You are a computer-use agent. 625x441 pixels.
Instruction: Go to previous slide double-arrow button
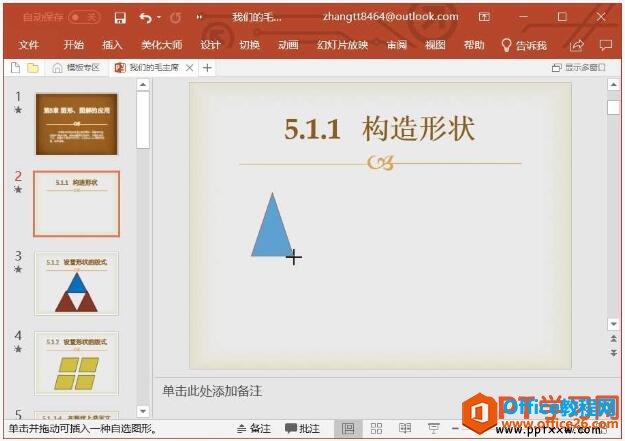(x=613, y=339)
